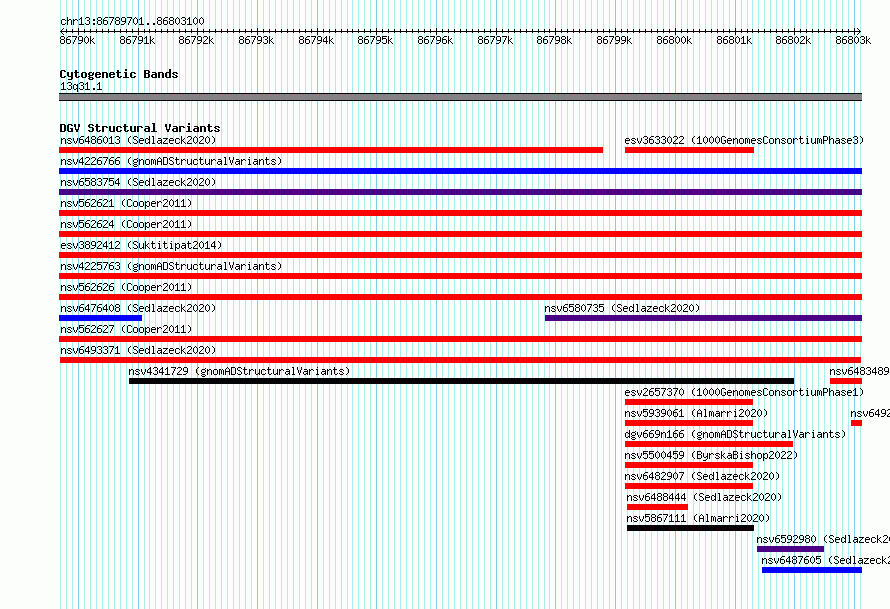This screenshot has width=890, height=609.
Task: Click the esv2657370 1000GenomesConsortiumPhase1 label
Action: point(744,392)
